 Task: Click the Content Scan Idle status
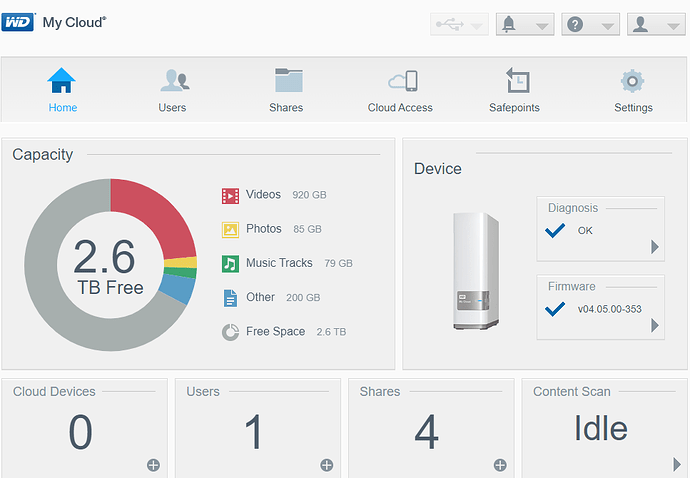601,428
